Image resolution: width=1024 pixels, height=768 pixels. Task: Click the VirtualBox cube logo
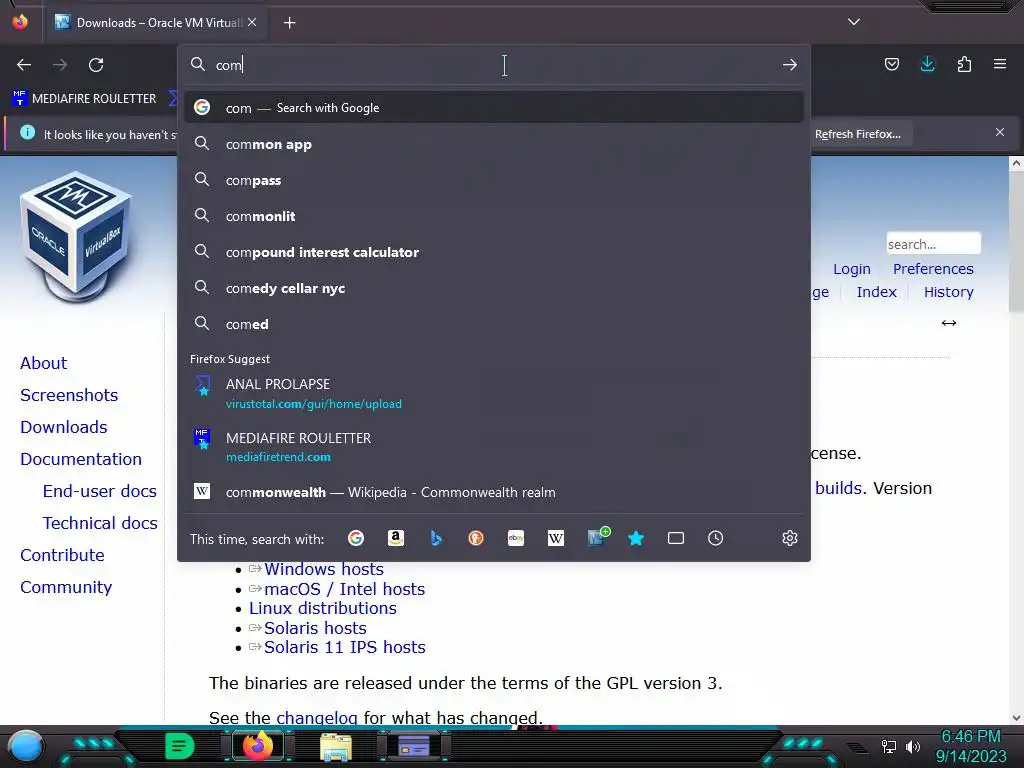click(76, 236)
